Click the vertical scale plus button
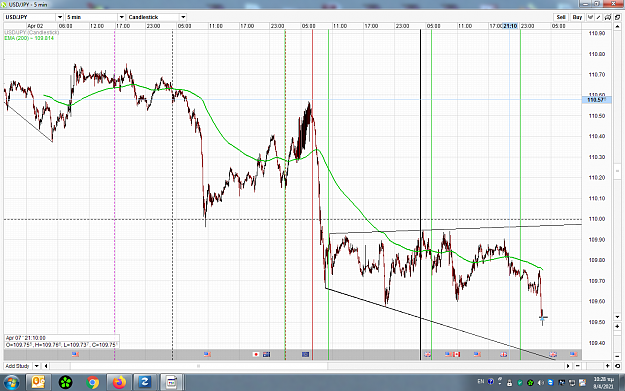Image resolution: width=625 pixels, height=391 pixels. (x=617, y=326)
